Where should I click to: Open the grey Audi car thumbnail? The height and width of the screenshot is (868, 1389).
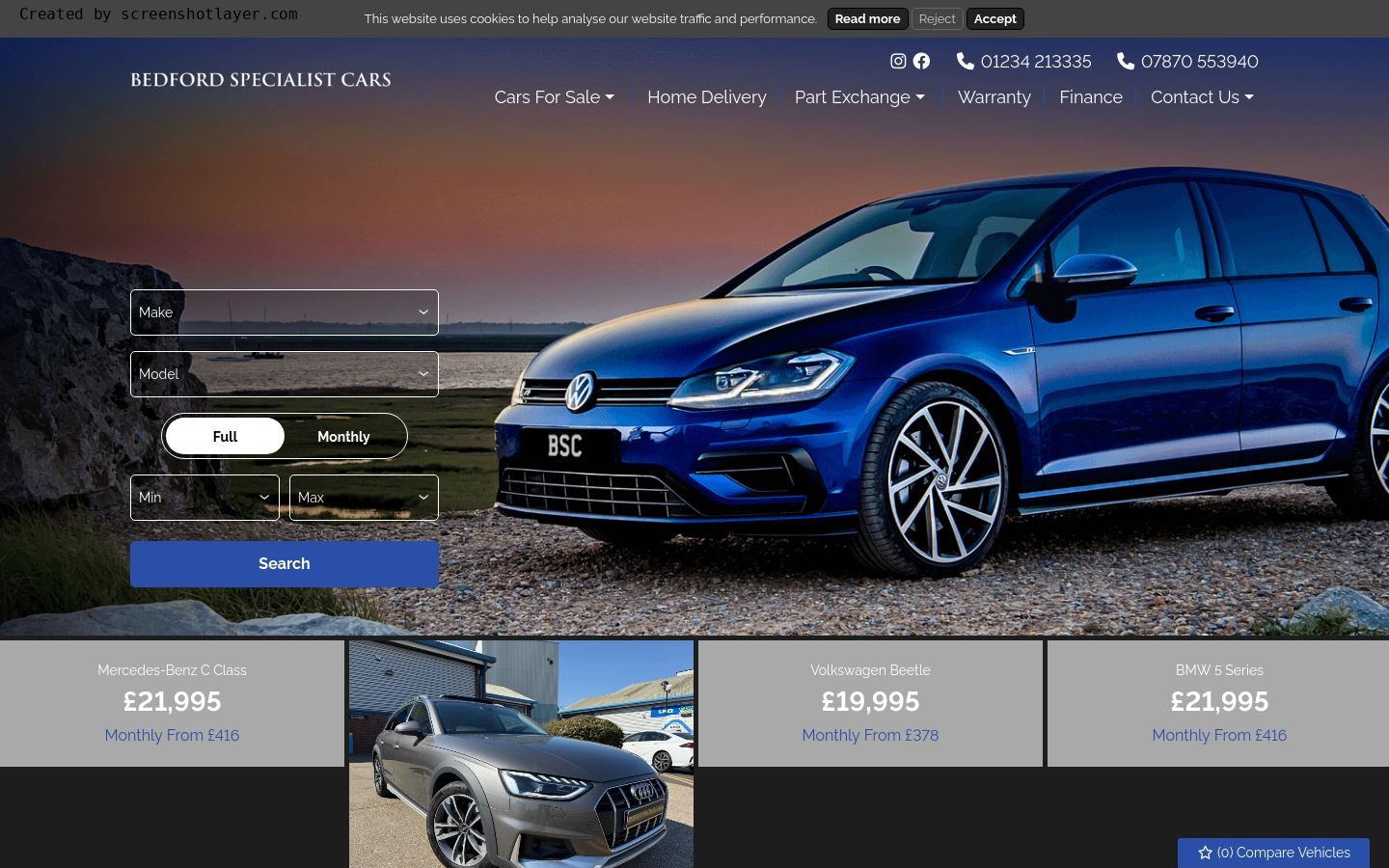[521, 754]
